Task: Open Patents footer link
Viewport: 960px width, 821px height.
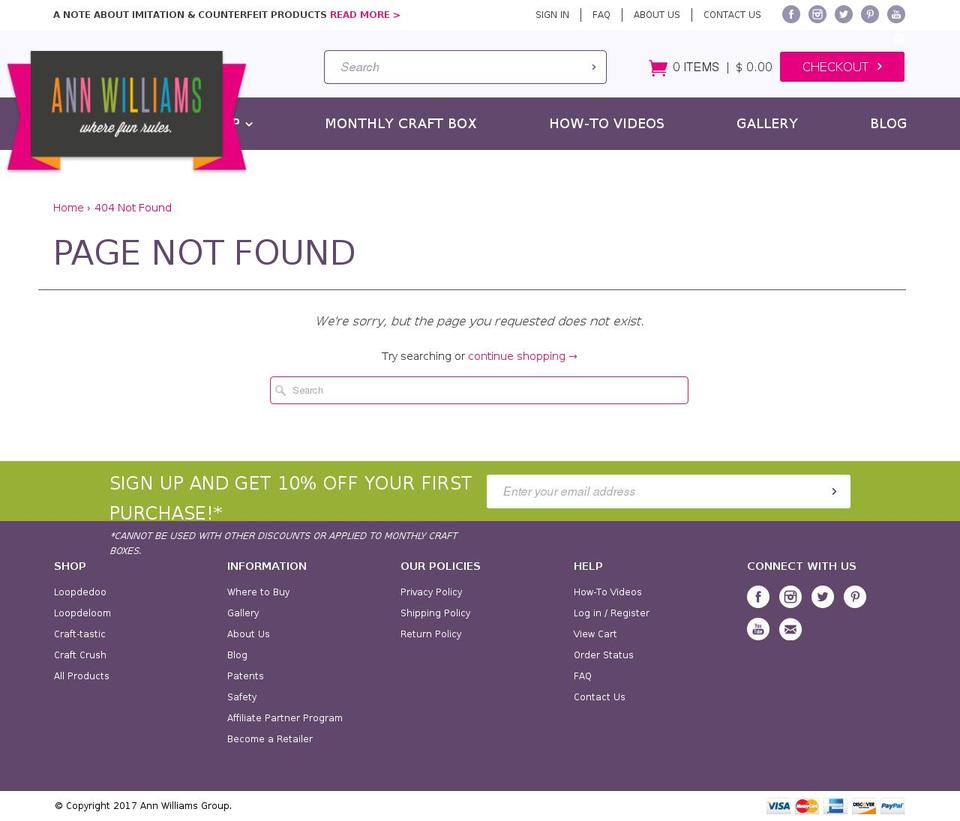Action: pyautogui.click(x=246, y=676)
